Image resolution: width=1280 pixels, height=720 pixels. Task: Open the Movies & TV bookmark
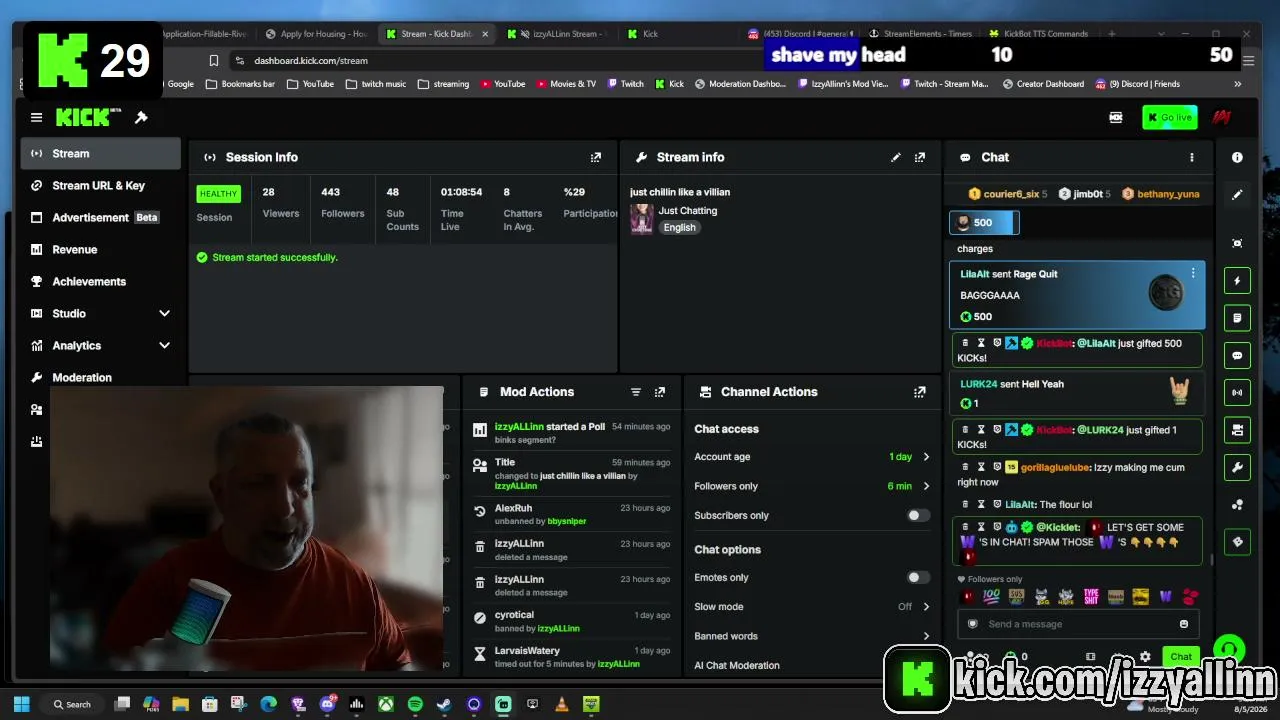click(566, 84)
